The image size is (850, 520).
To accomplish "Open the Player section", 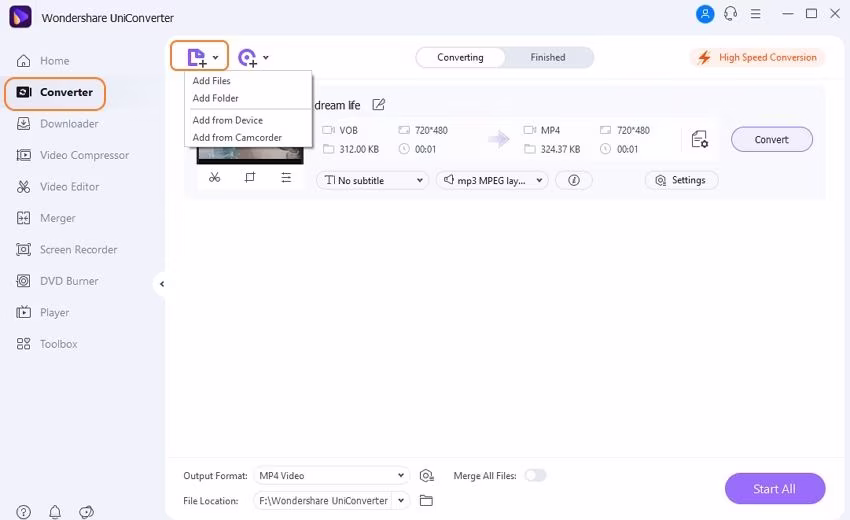I will [x=43, y=312].
